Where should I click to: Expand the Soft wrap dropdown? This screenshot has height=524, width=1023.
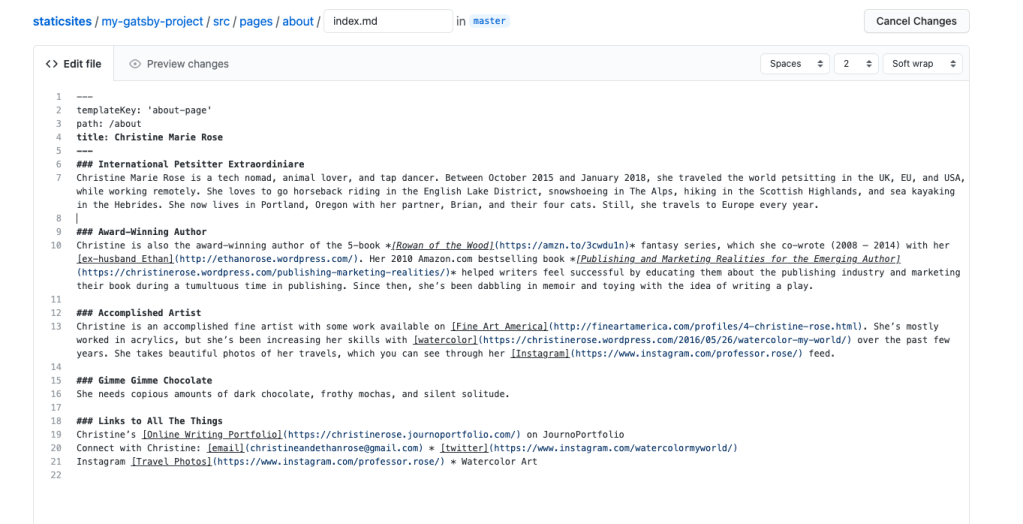pos(922,64)
